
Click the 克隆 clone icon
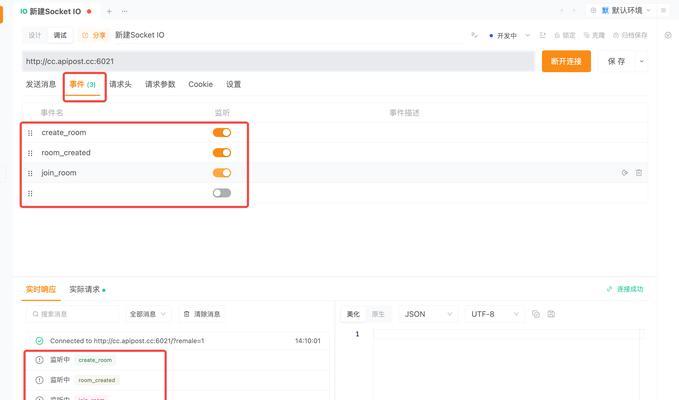587,35
